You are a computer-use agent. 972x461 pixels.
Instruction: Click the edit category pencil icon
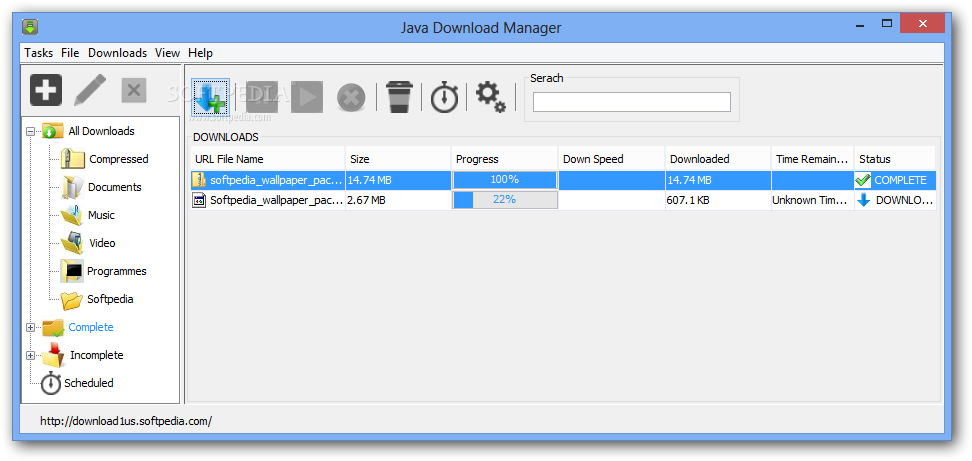click(x=90, y=90)
